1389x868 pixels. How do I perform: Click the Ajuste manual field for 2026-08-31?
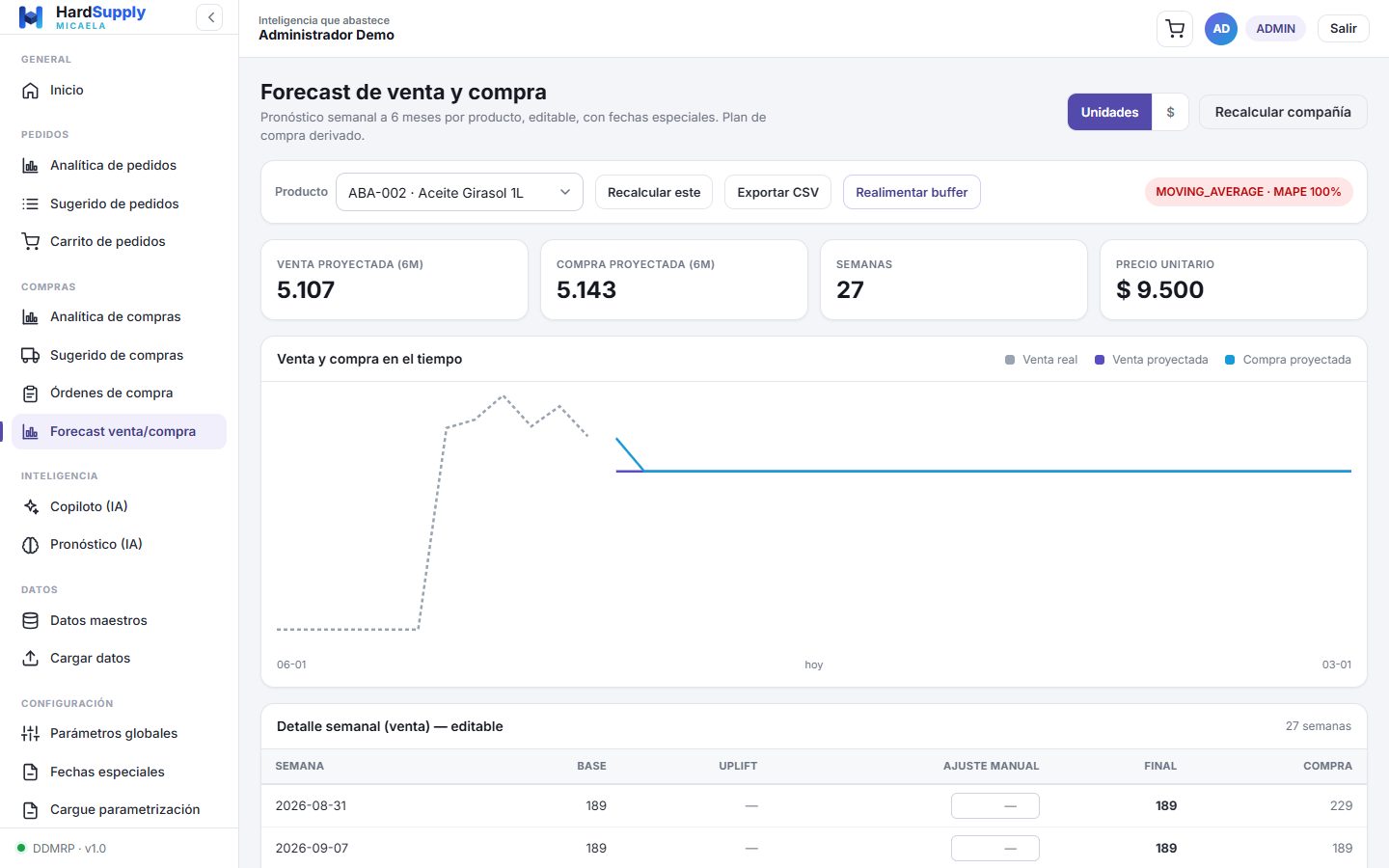[x=994, y=805]
